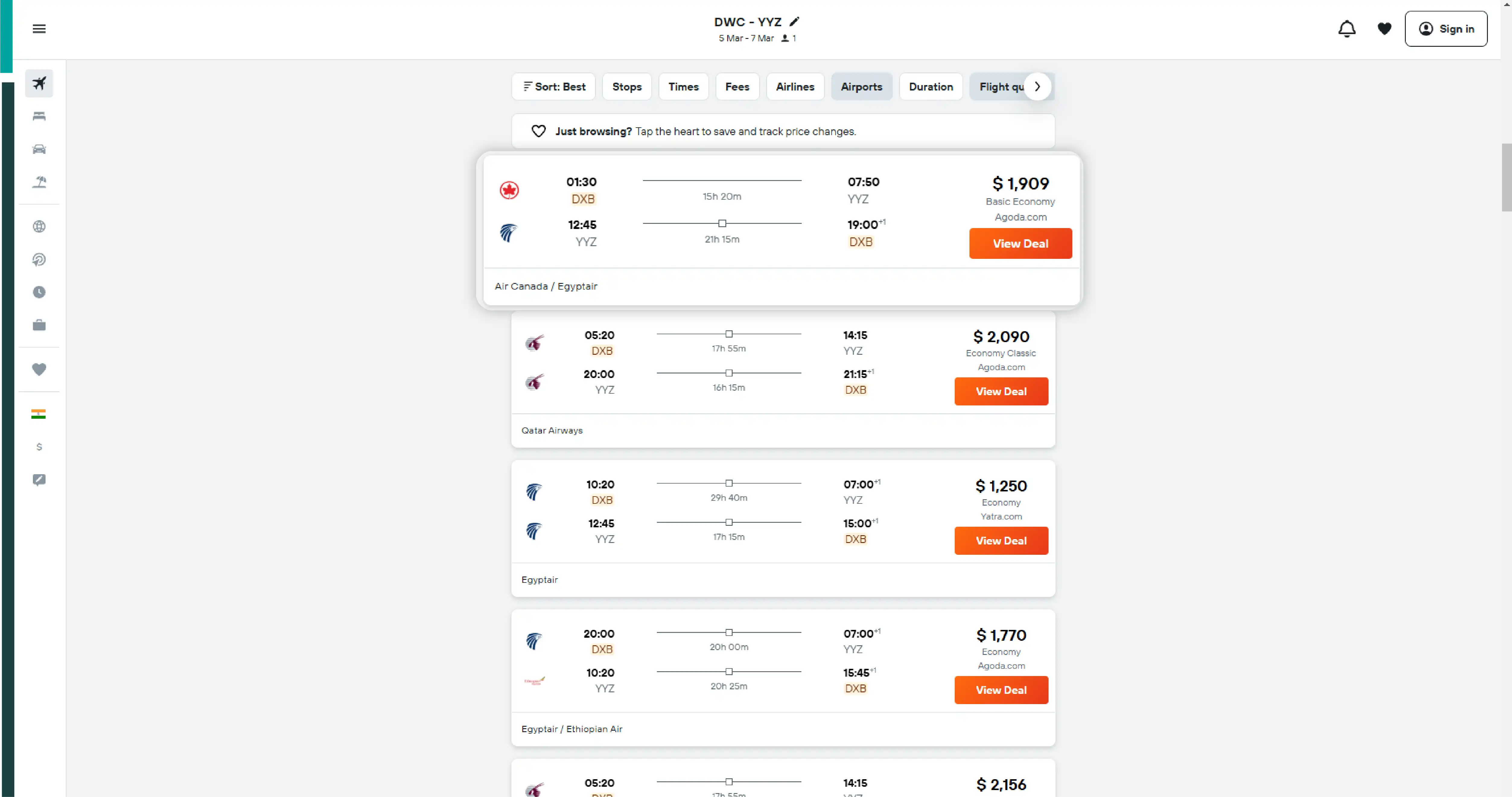This screenshot has height=797, width=1512.
Task: Open Business travel via the briefcase icon
Action: (x=39, y=325)
